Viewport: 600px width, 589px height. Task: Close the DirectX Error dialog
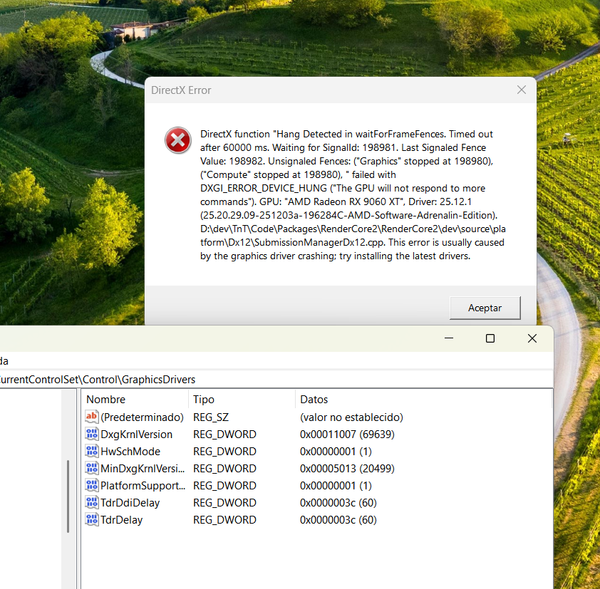point(521,90)
